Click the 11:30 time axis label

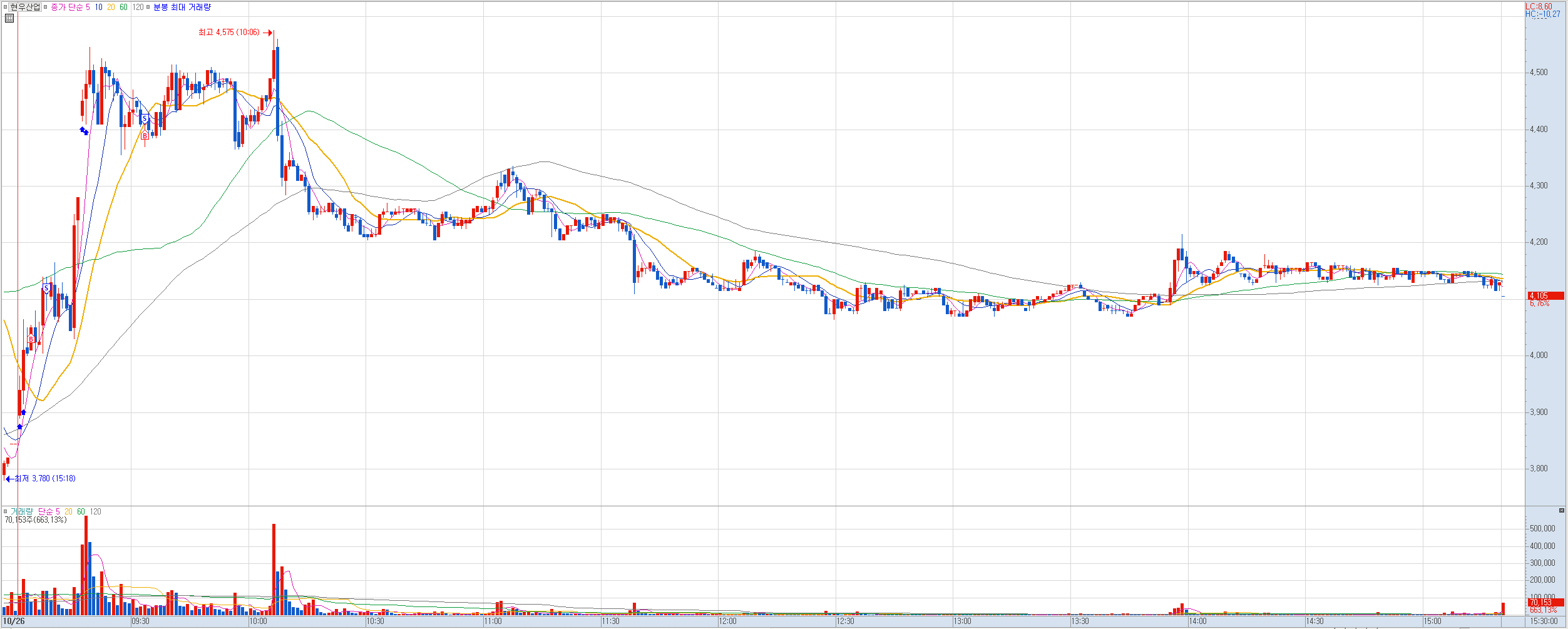[611, 621]
